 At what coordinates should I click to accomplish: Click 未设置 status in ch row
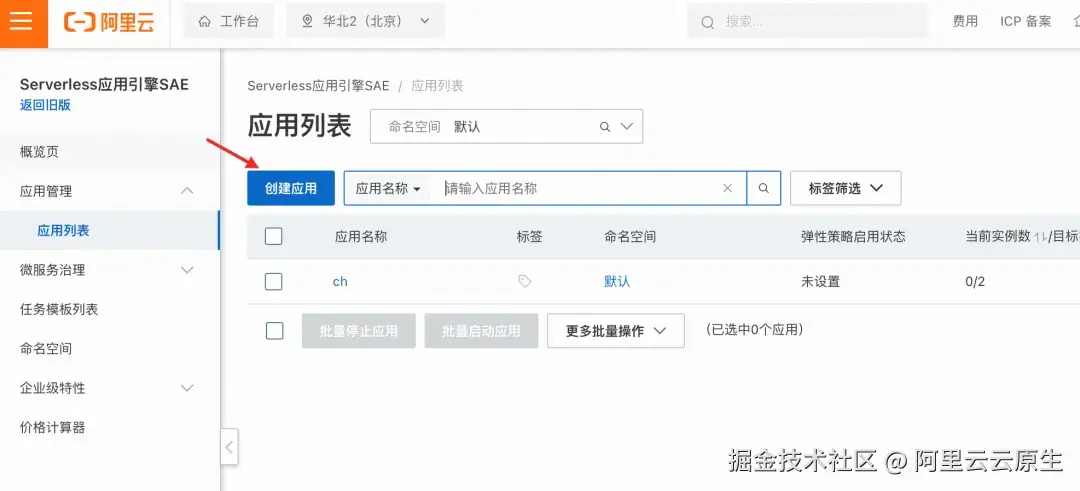820,281
